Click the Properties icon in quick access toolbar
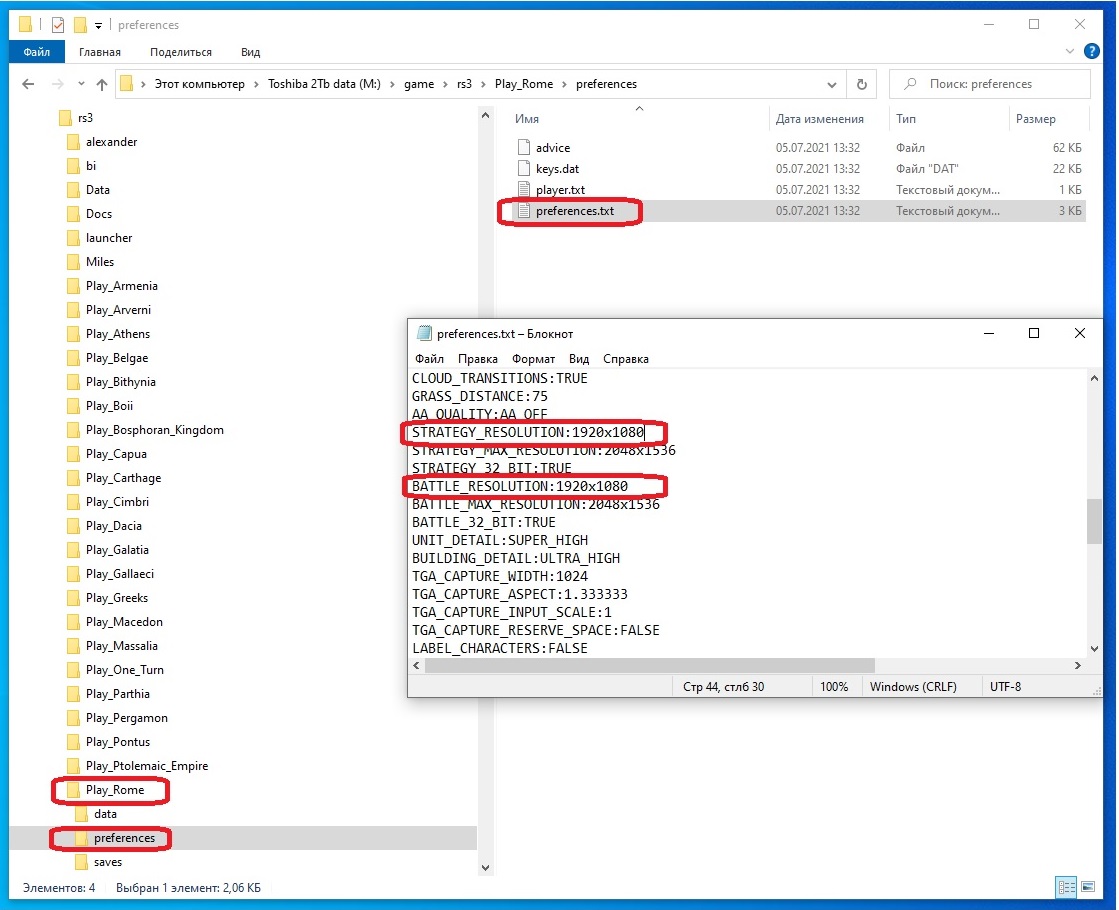The width and height of the screenshot is (1119, 910). click(x=58, y=25)
